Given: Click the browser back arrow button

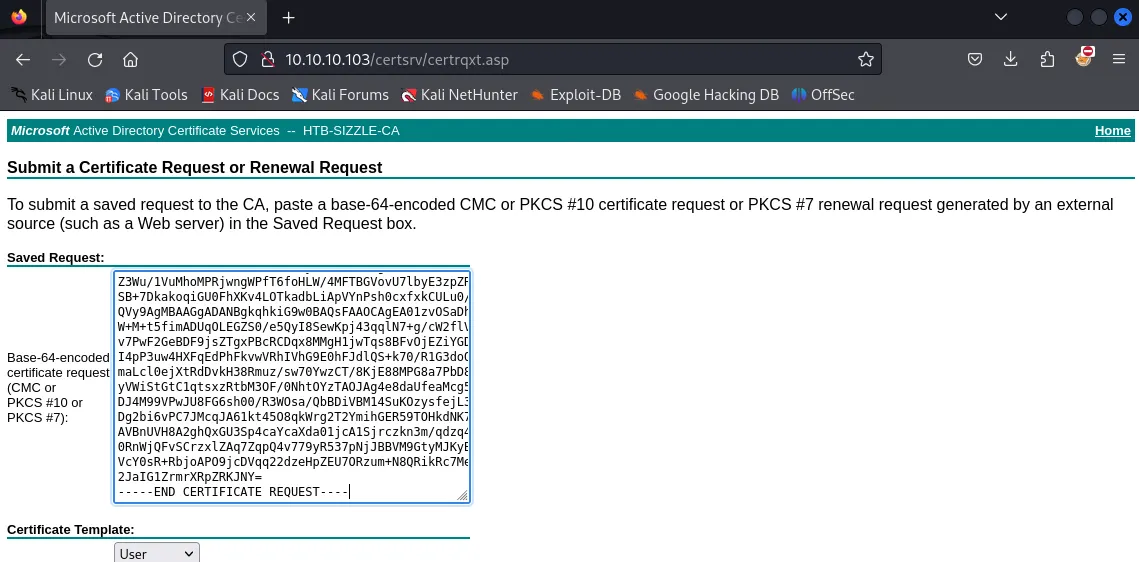Looking at the screenshot, I should 23,60.
